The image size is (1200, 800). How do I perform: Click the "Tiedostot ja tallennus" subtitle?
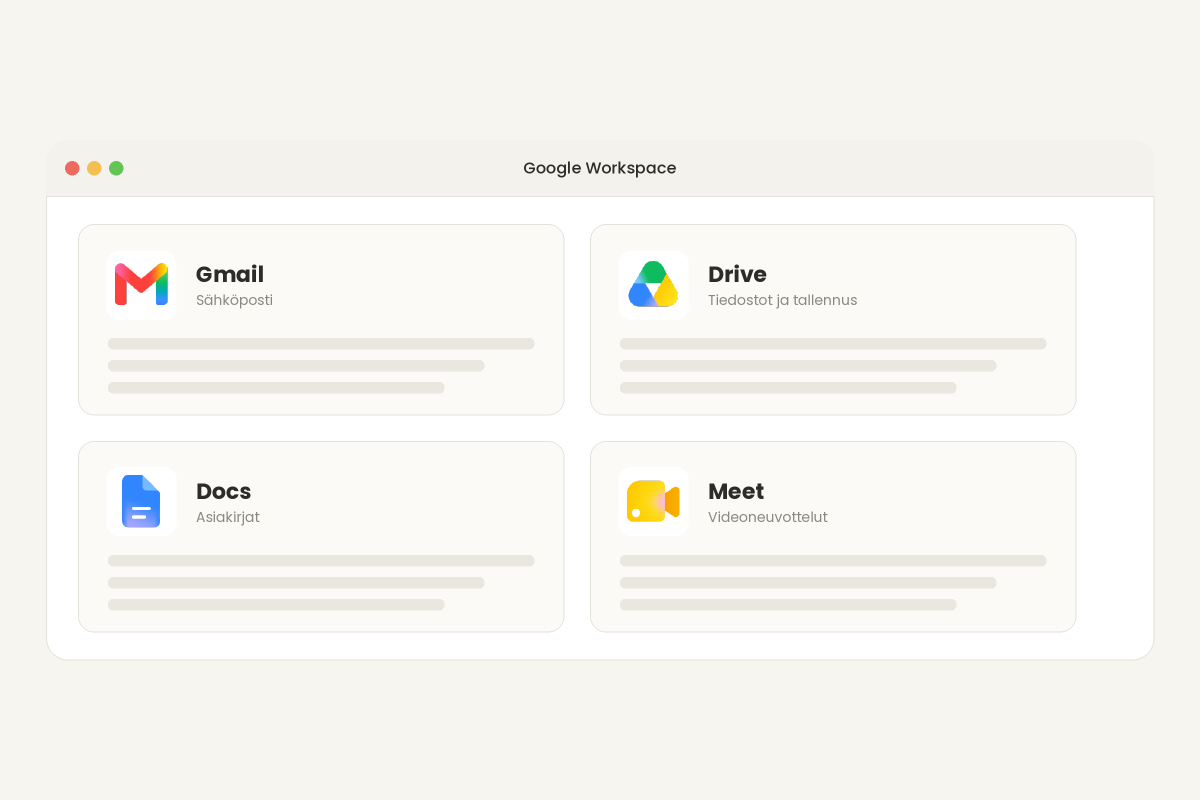782,300
